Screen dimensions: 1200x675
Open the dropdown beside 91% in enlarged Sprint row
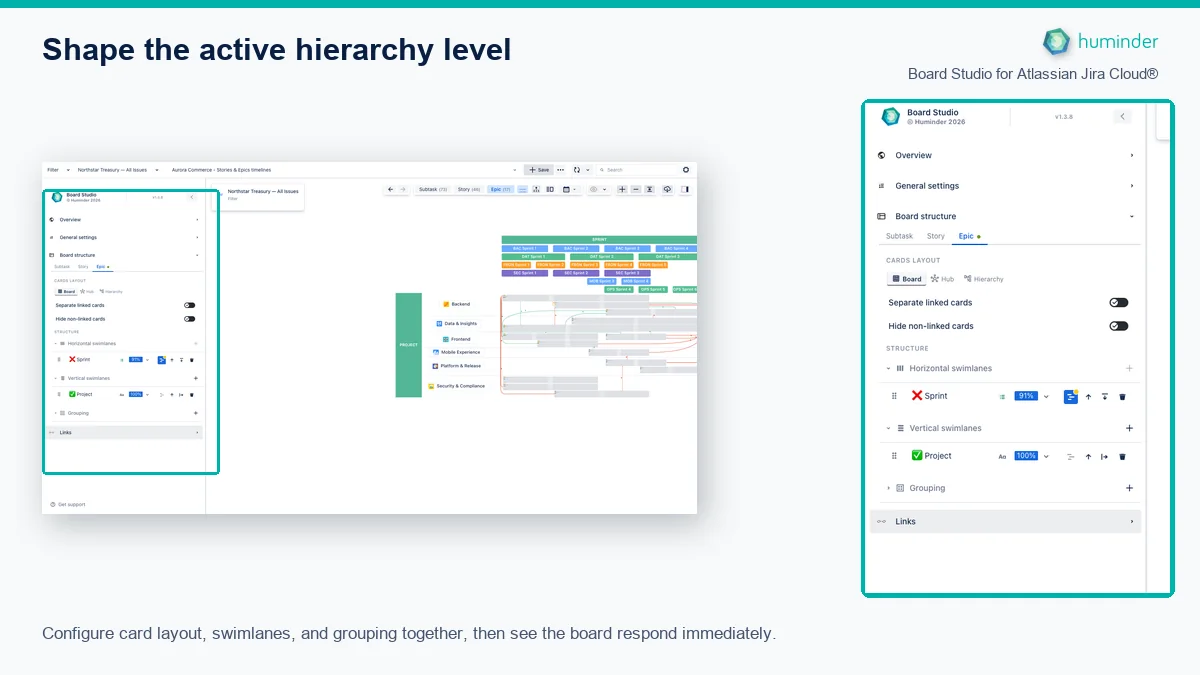tap(1046, 397)
